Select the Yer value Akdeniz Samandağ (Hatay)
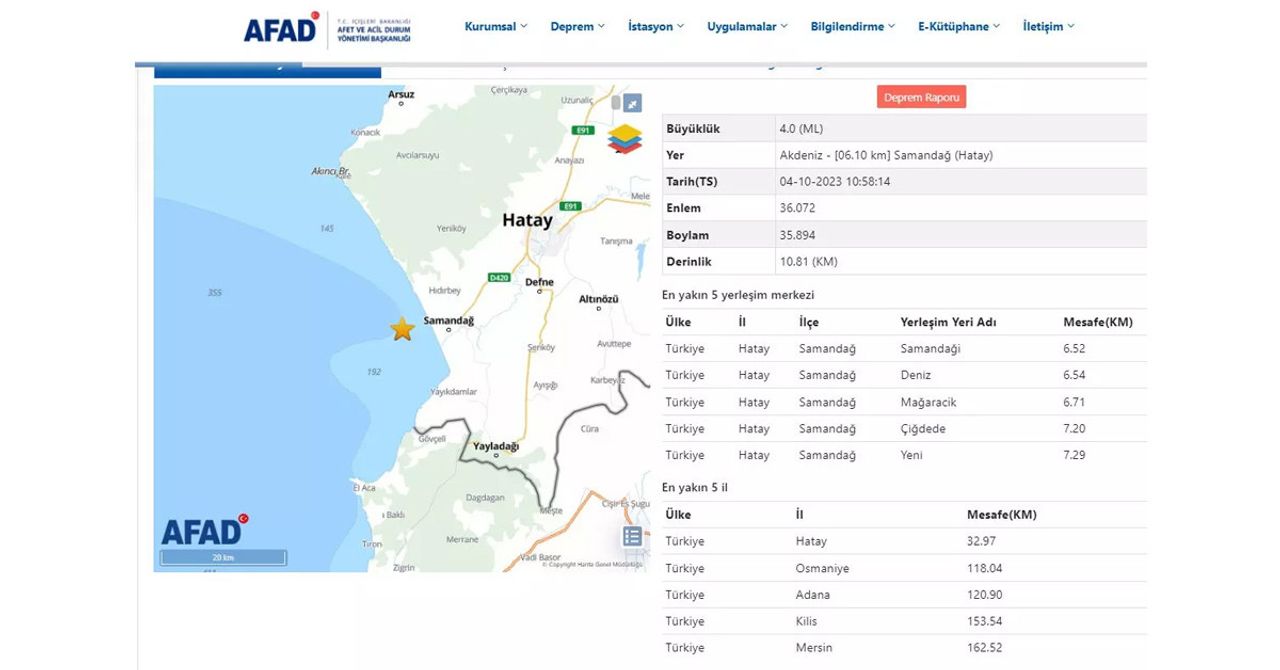This screenshot has height=670, width=1280. pyautogui.click(x=886, y=156)
